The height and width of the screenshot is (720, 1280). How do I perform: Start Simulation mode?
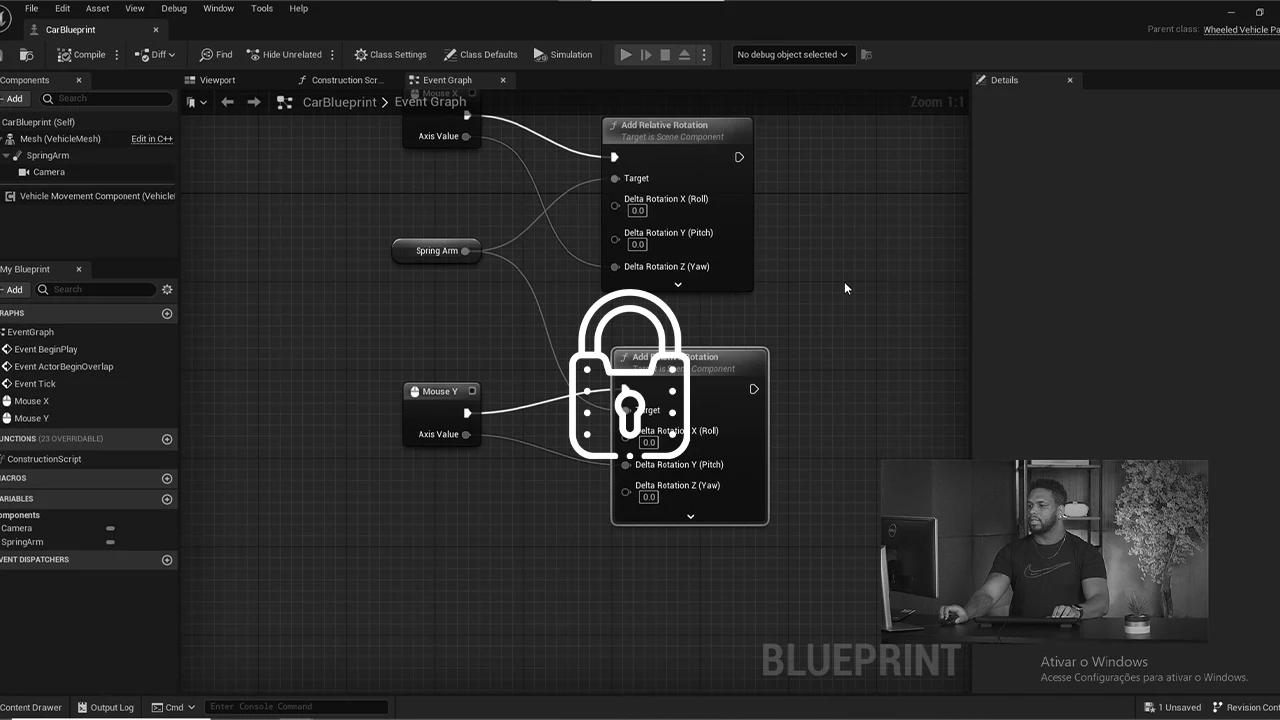tap(563, 55)
